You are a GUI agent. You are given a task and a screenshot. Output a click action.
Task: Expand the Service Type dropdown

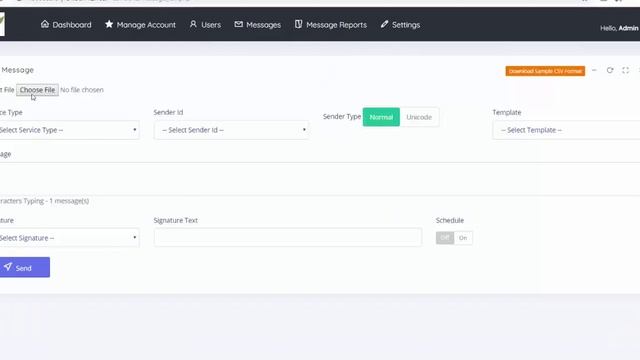coord(69,130)
